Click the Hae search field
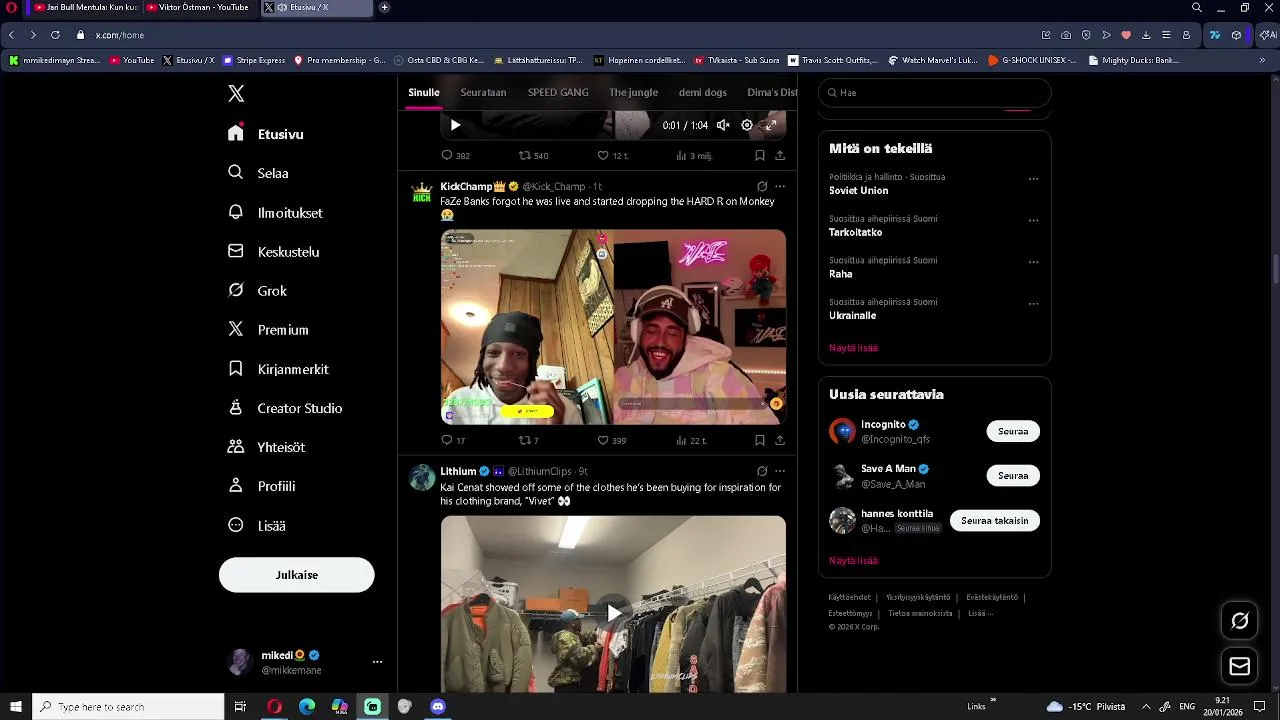The image size is (1280, 720). [x=935, y=92]
